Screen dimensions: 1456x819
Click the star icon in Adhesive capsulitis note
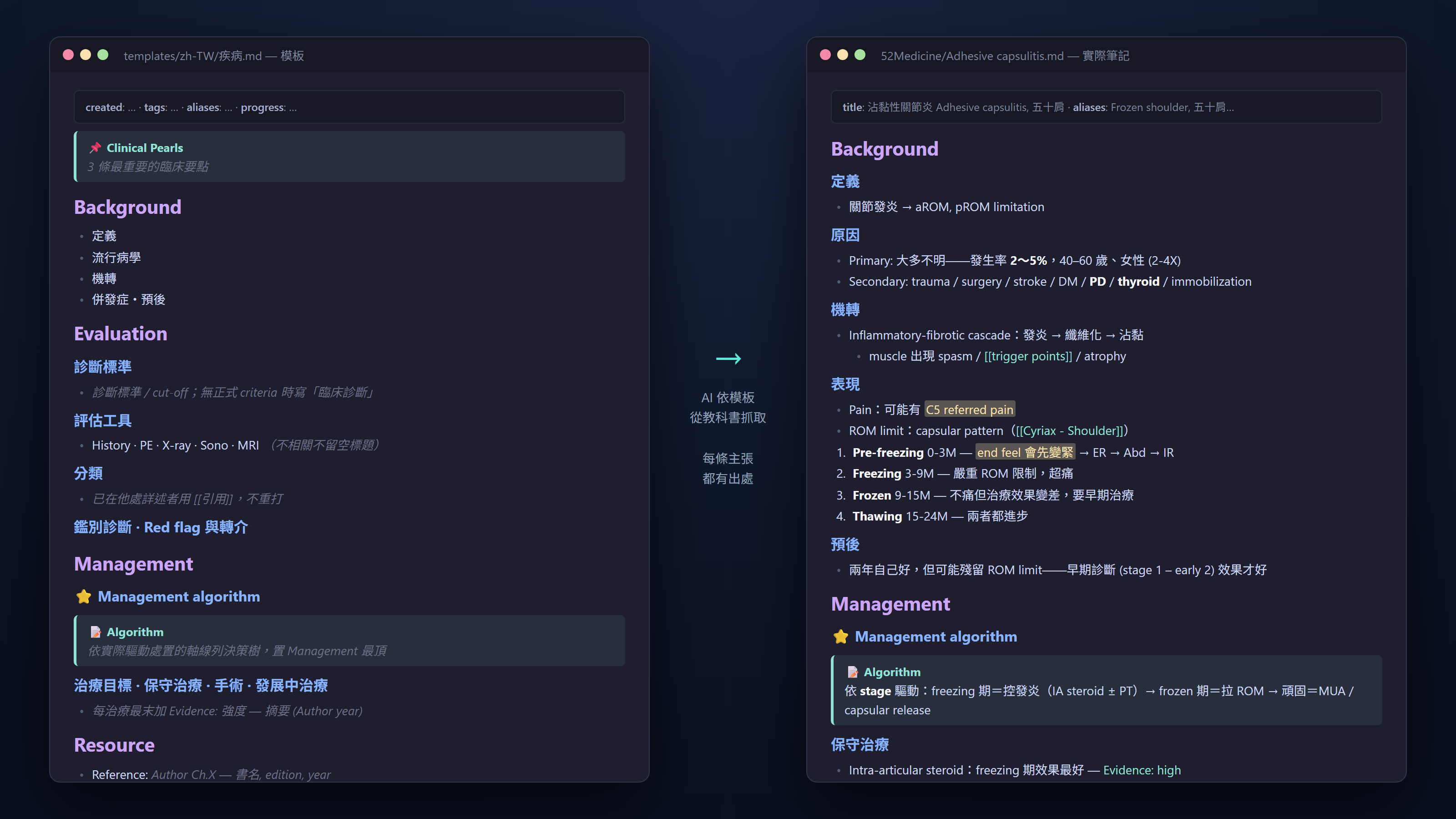click(840, 637)
